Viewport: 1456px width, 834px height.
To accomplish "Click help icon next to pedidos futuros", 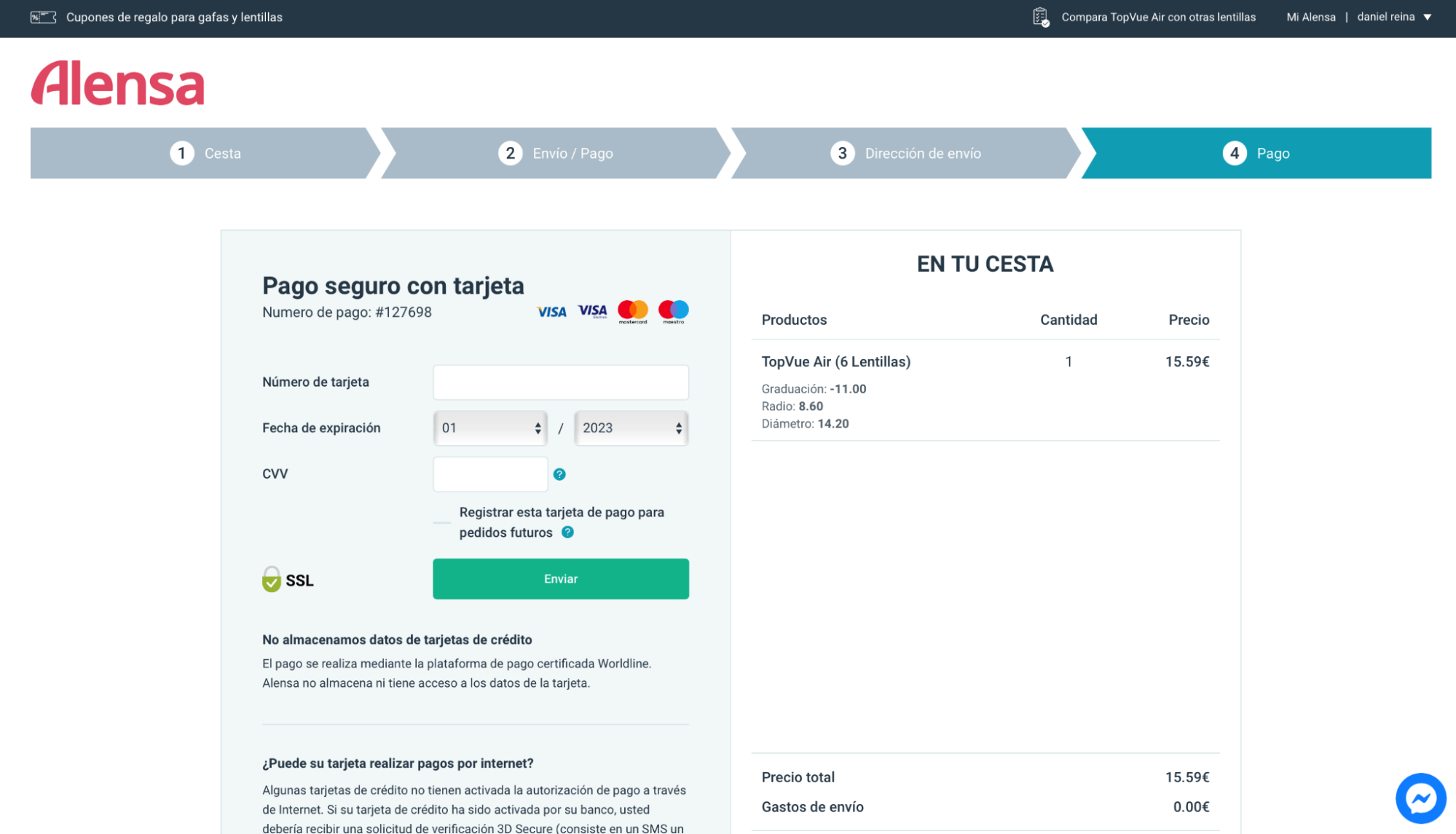I will (x=567, y=532).
